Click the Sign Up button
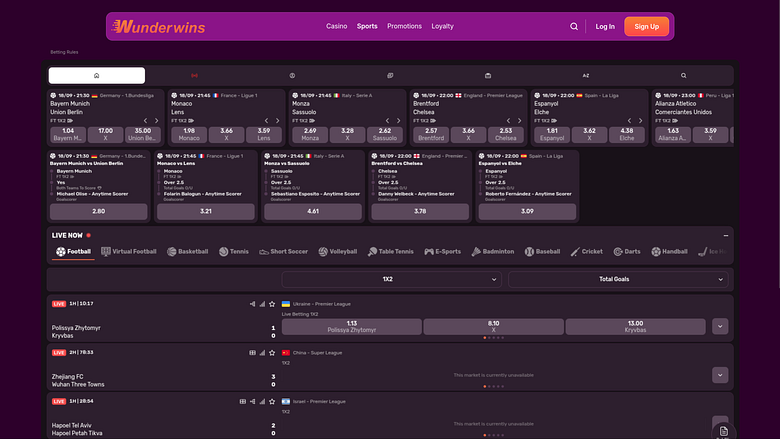 pos(646,27)
